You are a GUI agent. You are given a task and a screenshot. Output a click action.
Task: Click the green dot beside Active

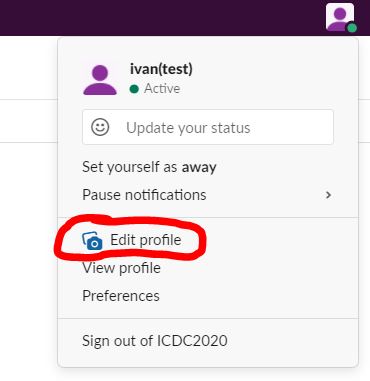(134, 89)
